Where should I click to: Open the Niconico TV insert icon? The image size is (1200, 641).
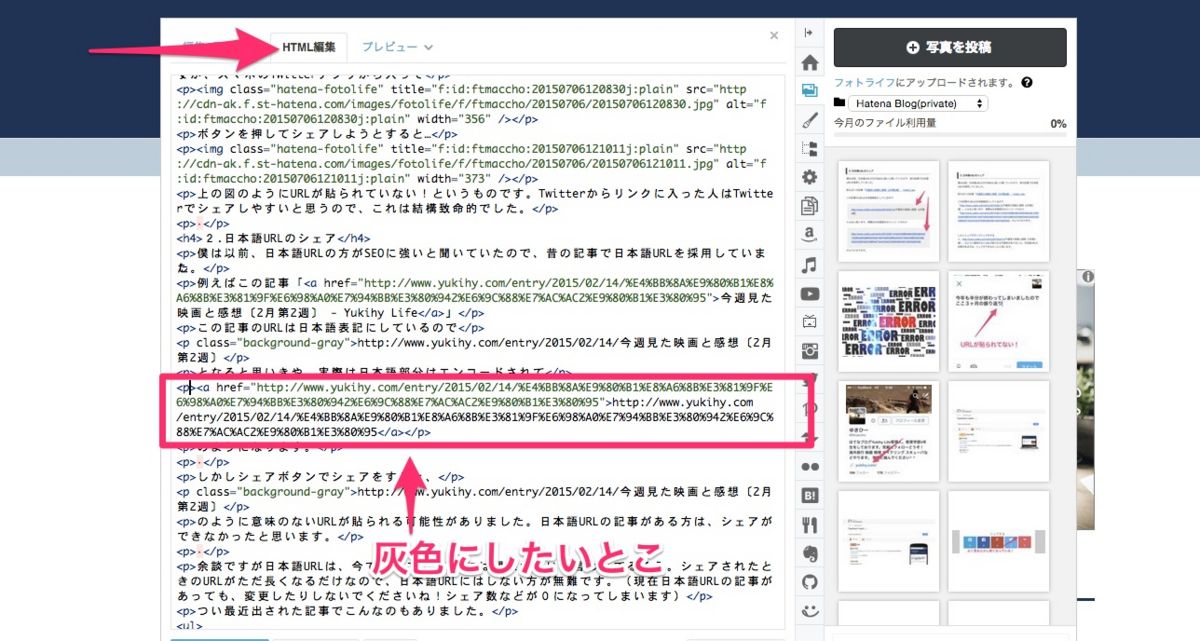(x=810, y=322)
